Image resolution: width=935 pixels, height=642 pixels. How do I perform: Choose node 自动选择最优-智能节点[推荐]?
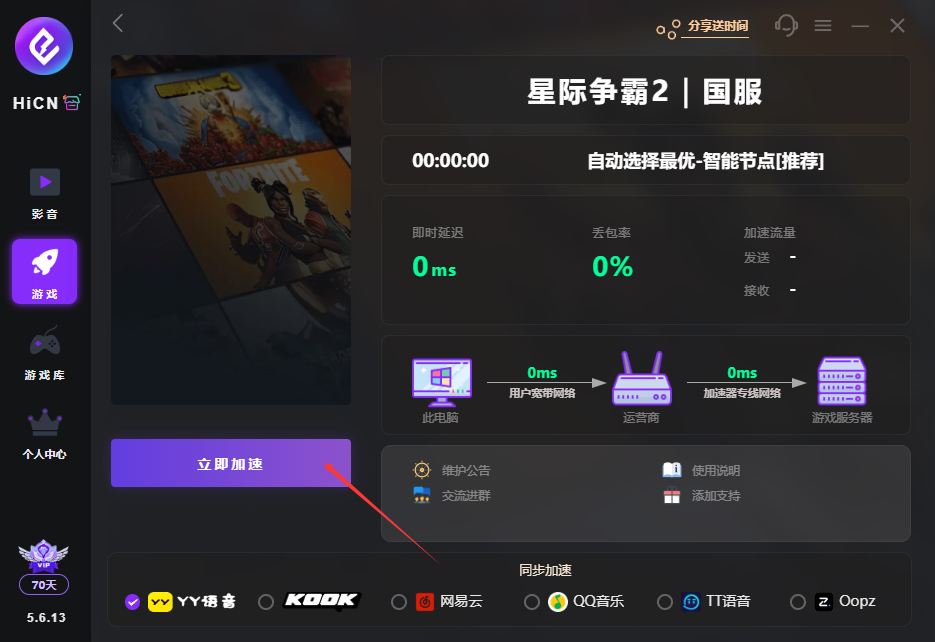coord(705,160)
